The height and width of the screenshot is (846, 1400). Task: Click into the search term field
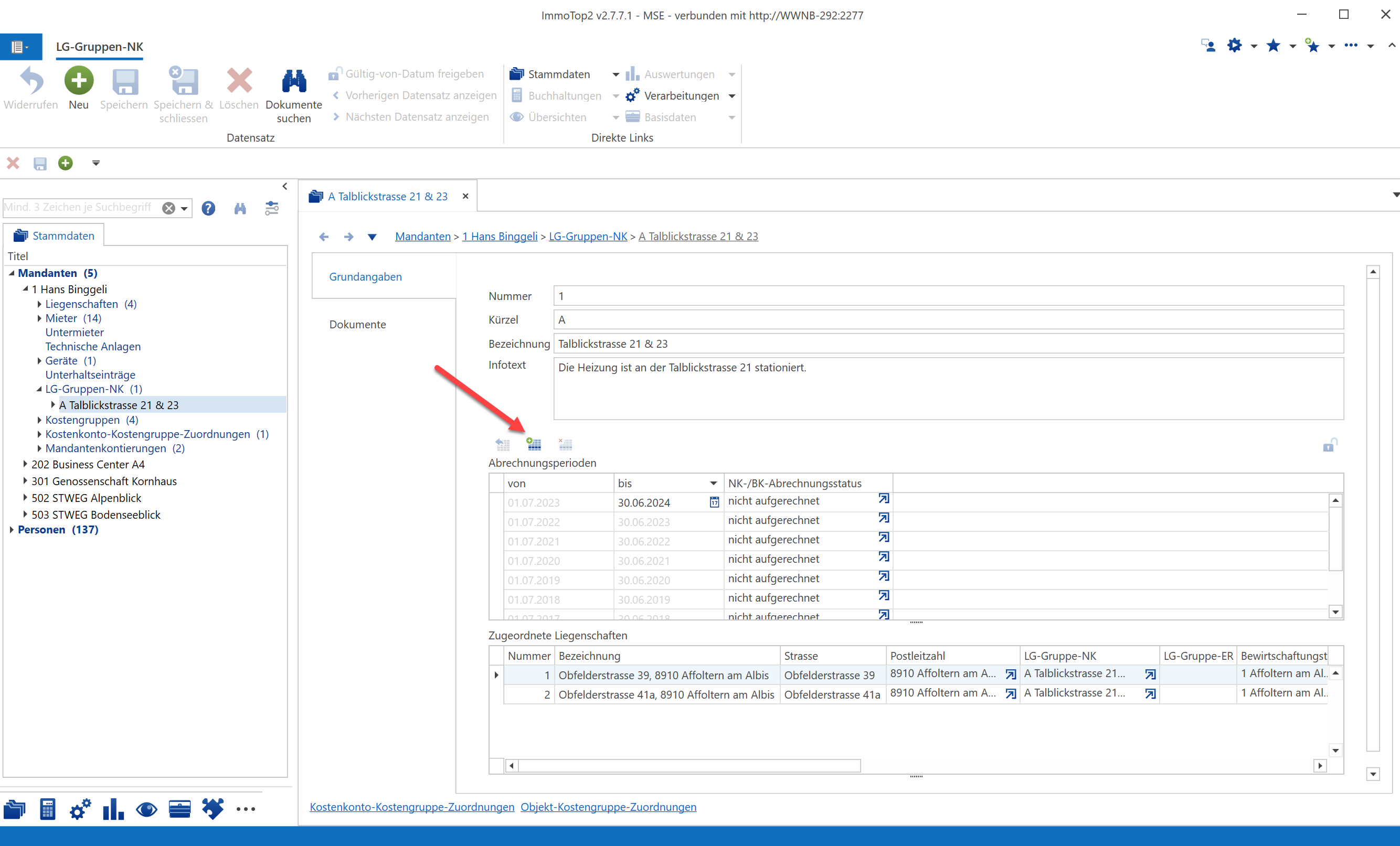pos(81,208)
